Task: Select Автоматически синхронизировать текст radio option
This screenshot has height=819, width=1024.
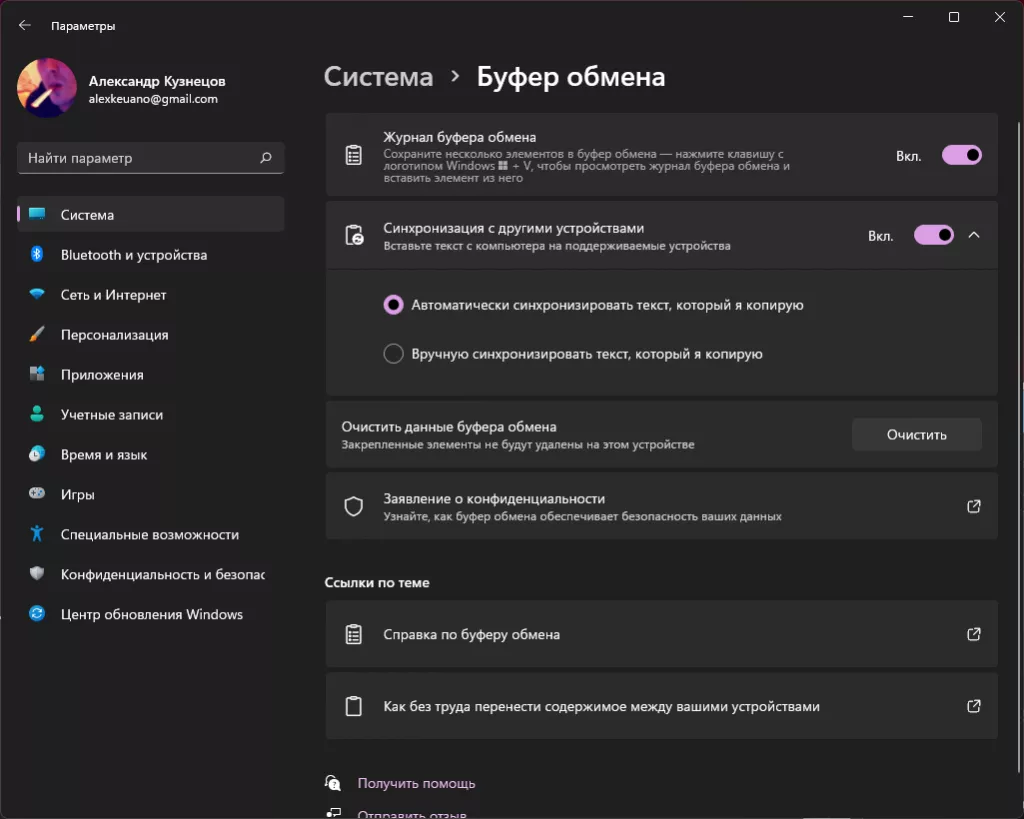Action: pyautogui.click(x=394, y=305)
